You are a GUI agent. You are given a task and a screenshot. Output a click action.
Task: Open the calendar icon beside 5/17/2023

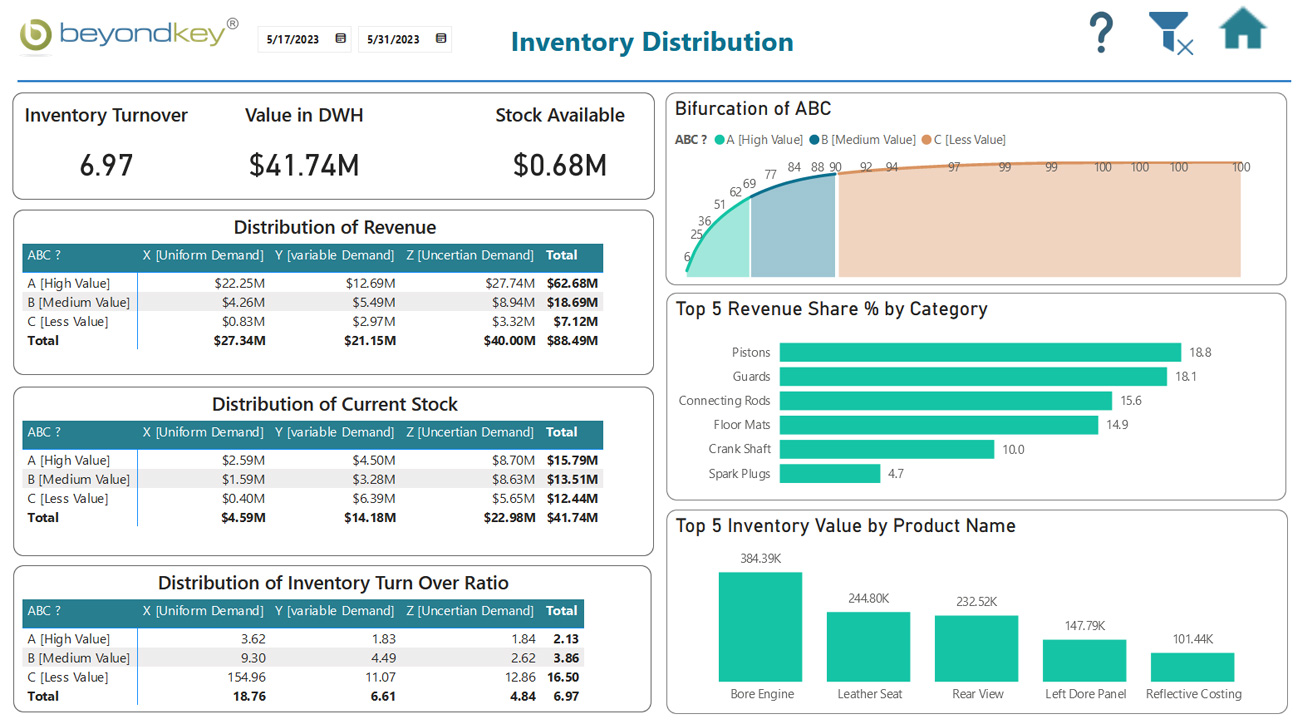click(x=339, y=37)
